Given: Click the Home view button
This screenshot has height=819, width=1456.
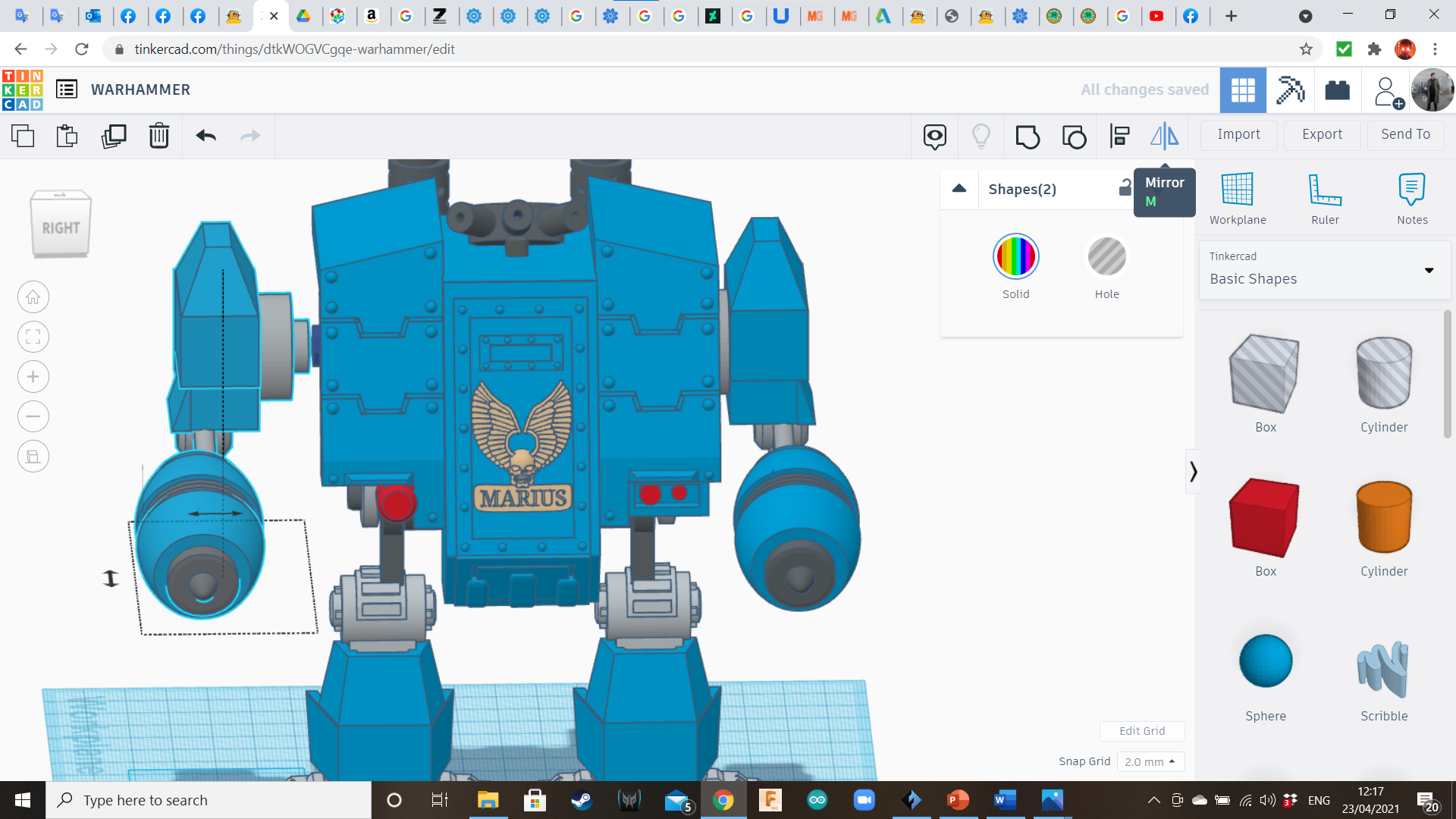Looking at the screenshot, I should (33, 297).
